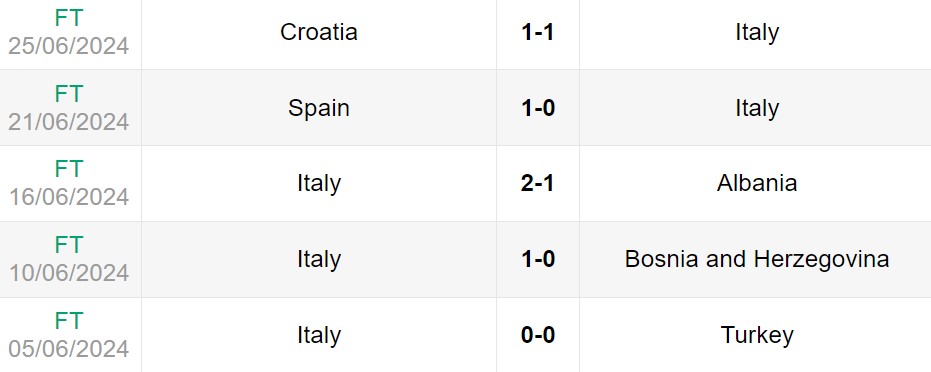Click Albania team name
This screenshot has width=931, height=372.
coord(757,184)
